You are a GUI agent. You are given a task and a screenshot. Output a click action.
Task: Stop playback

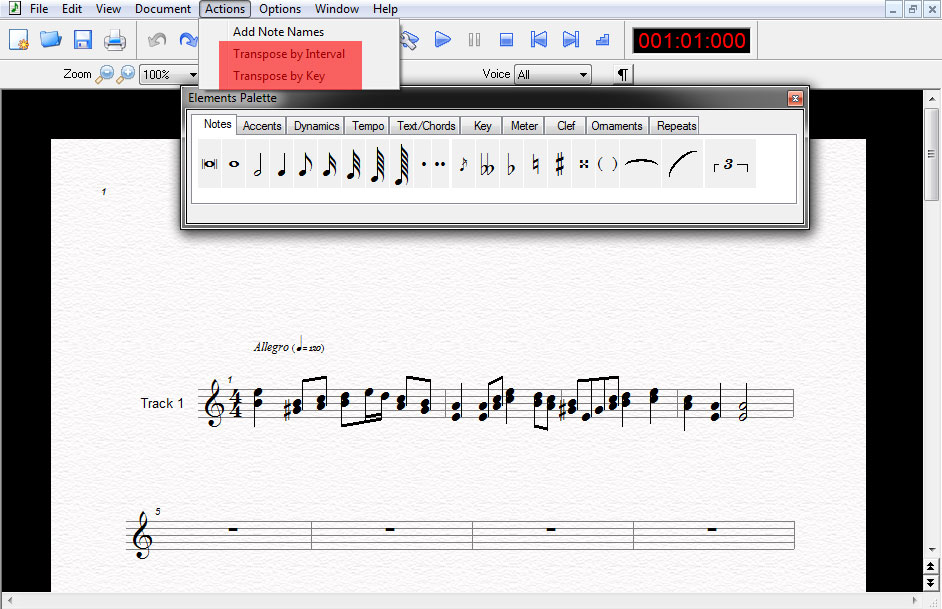(506, 40)
